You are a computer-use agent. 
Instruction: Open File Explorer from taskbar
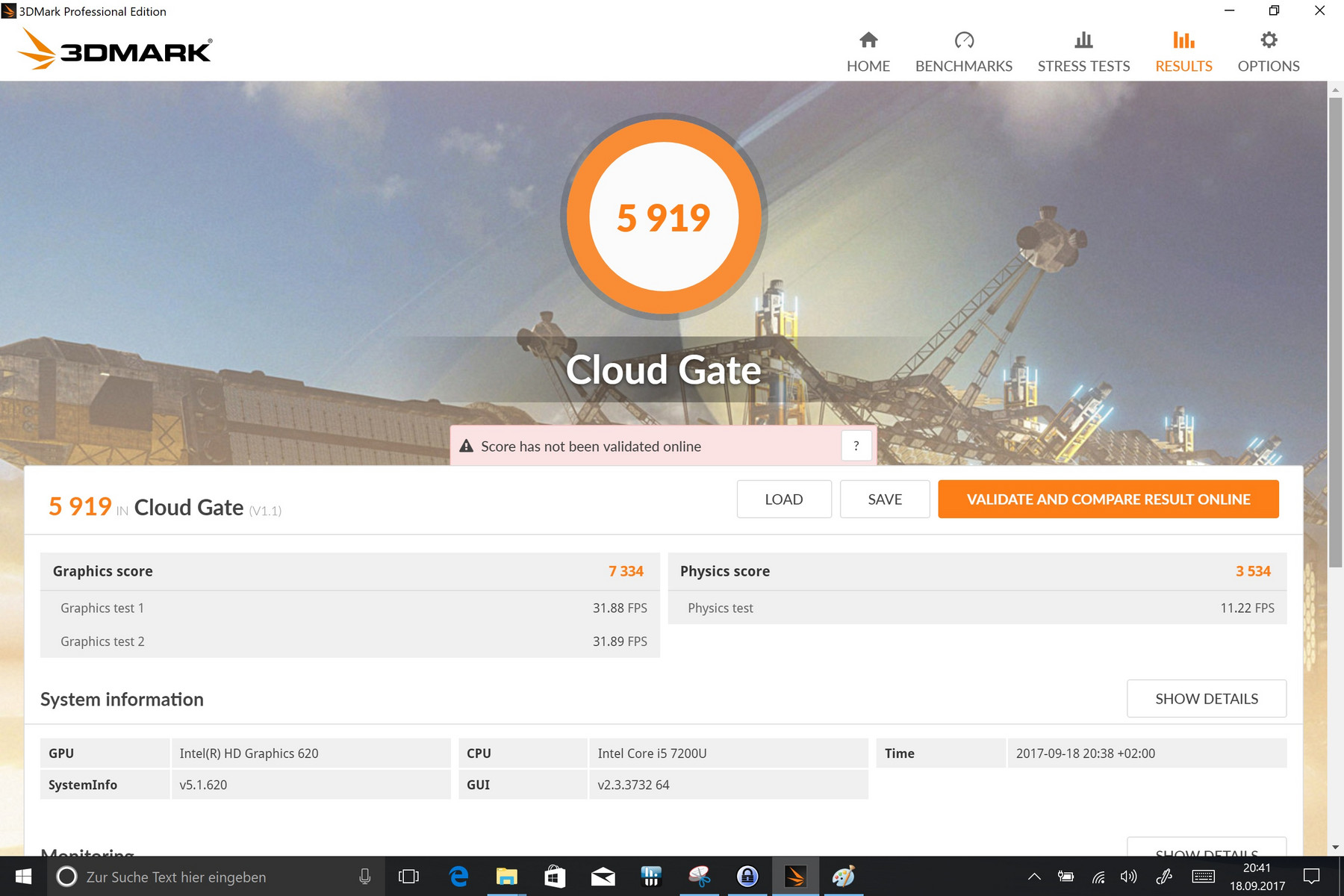point(506,877)
